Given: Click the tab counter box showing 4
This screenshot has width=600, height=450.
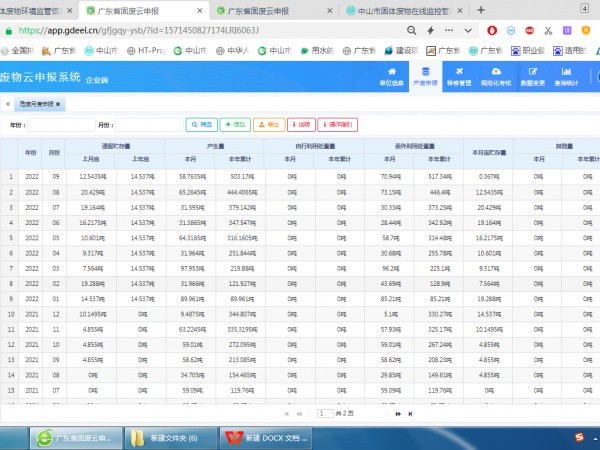Looking at the screenshot, I should pyautogui.click(x=585, y=8).
